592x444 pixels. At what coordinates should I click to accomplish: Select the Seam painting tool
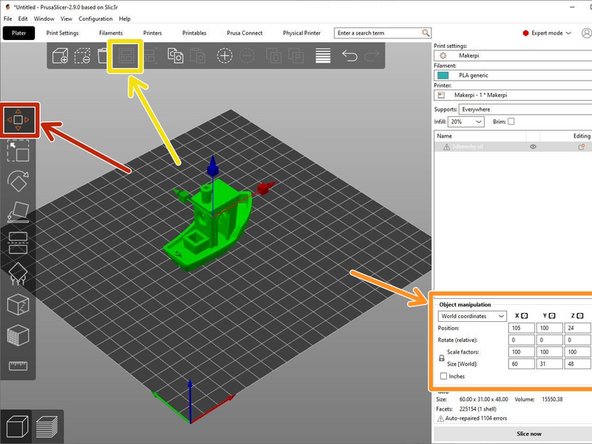[x=18, y=304]
